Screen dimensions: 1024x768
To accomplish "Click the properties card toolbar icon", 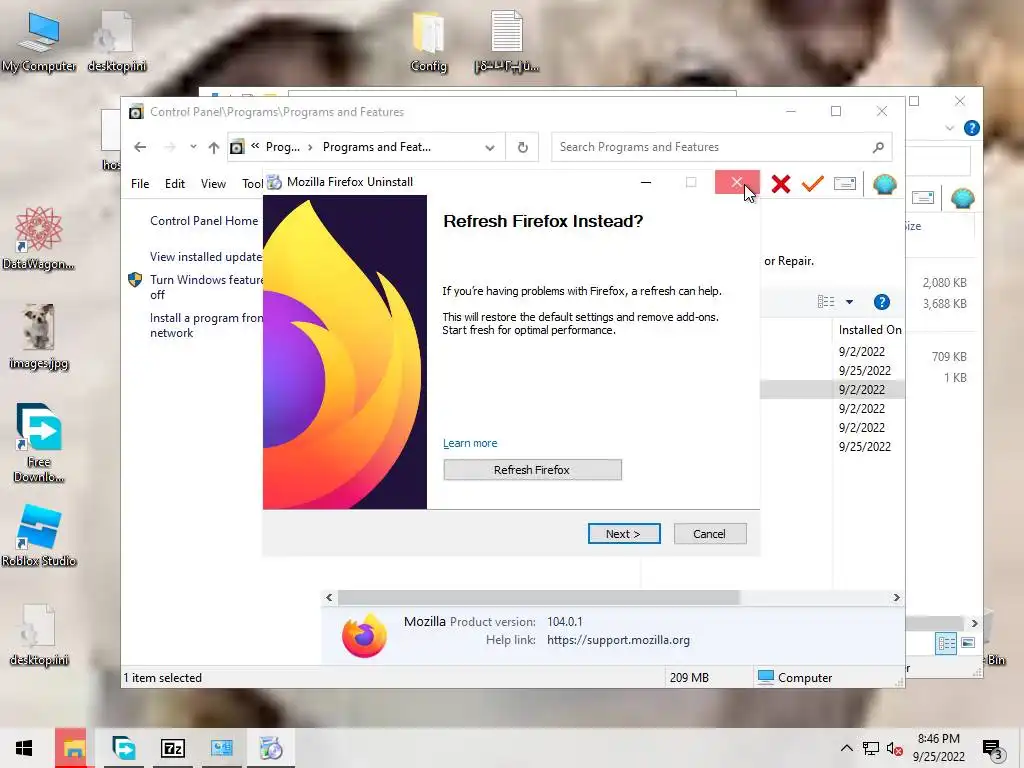I will point(844,184).
